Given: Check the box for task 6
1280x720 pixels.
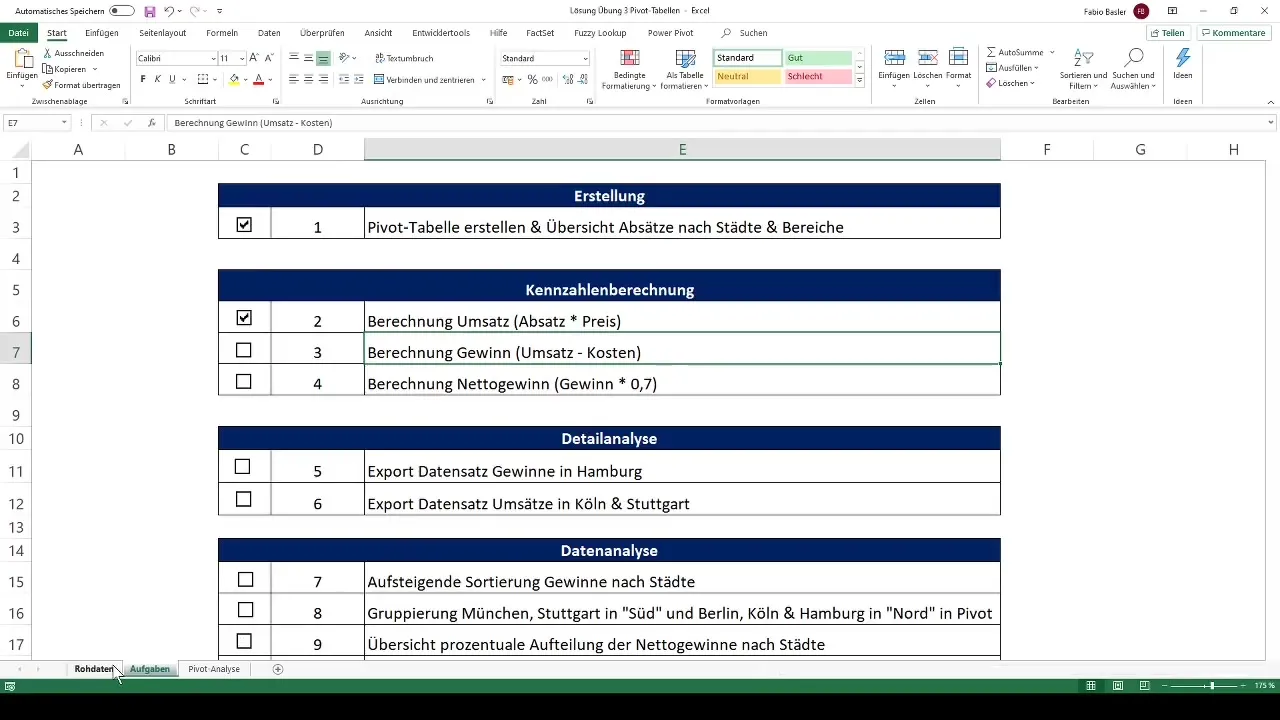Looking at the screenshot, I should coord(242,498).
